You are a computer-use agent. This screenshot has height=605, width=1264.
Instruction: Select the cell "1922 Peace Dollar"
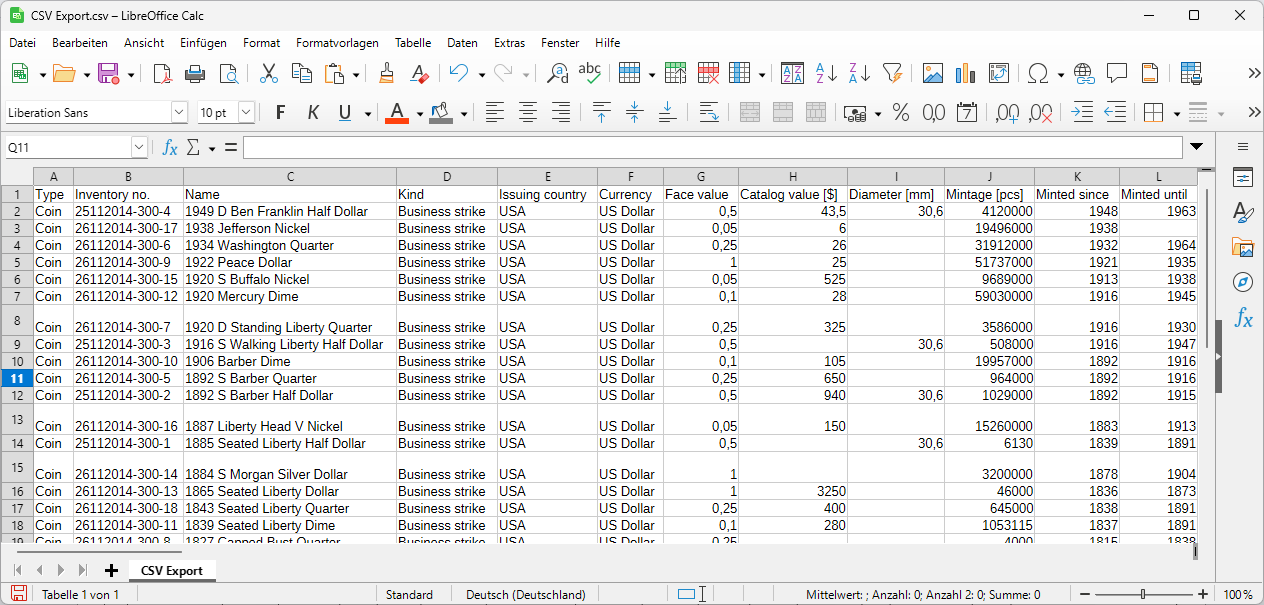290,262
